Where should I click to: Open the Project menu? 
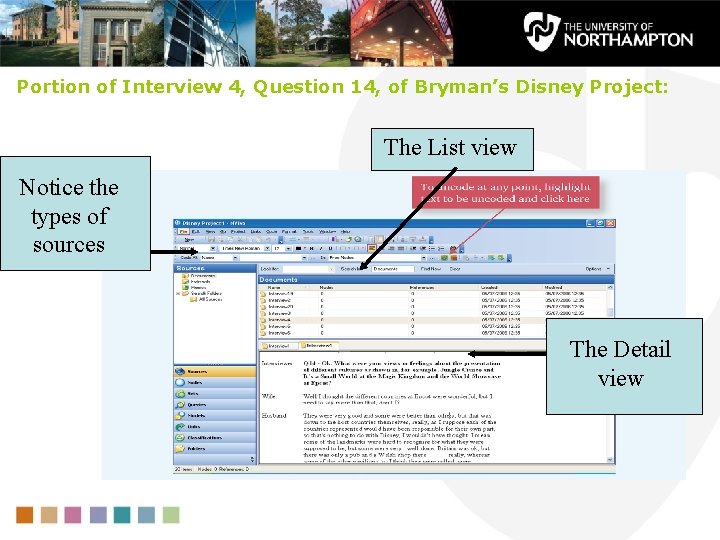point(238,231)
